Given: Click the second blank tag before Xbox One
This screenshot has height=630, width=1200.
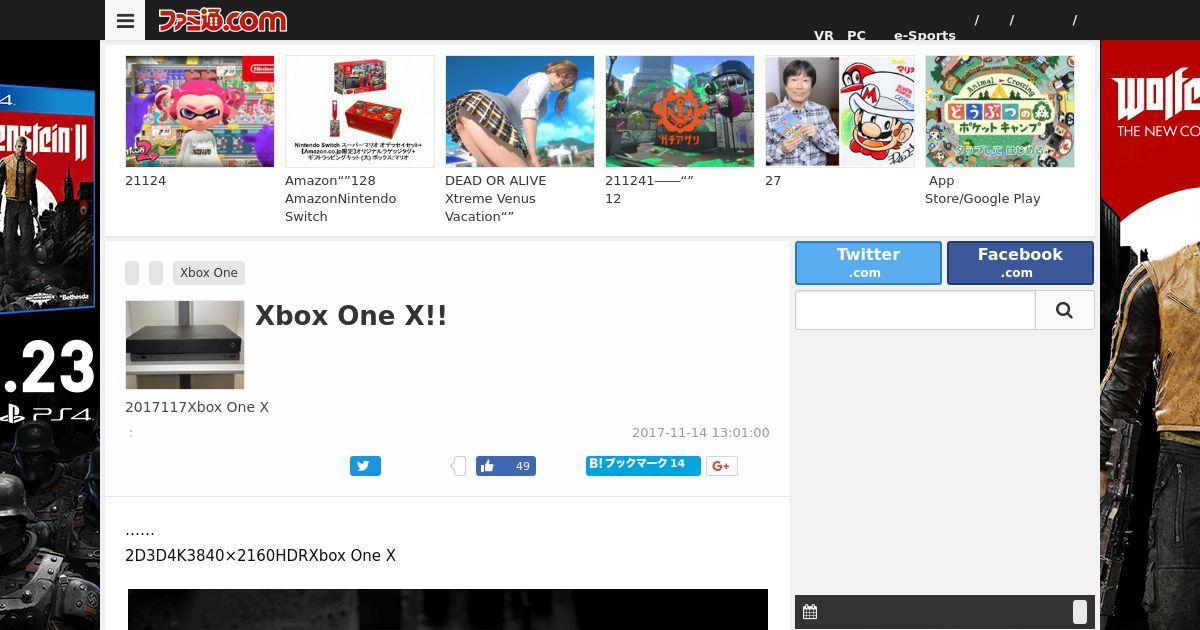Looking at the screenshot, I should (x=156, y=273).
